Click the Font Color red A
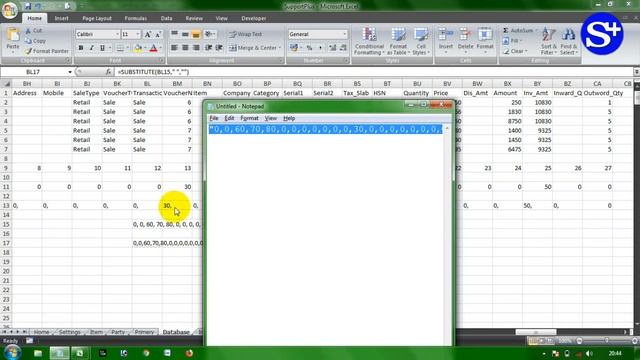Viewport: 640px width, 360px height. coord(153,48)
